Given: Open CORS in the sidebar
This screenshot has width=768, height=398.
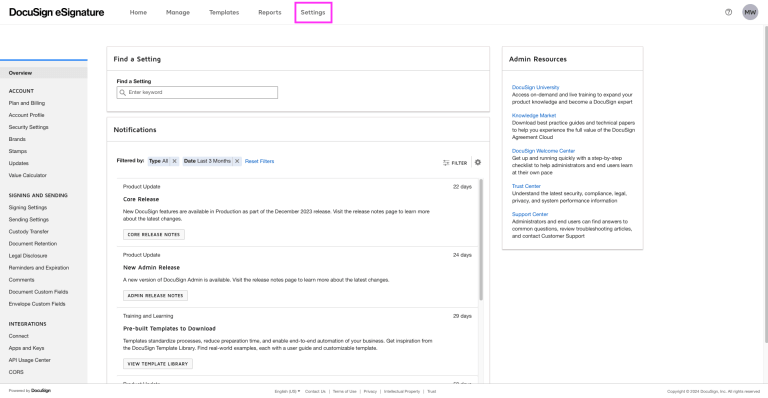Looking at the screenshot, I should point(16,372).
